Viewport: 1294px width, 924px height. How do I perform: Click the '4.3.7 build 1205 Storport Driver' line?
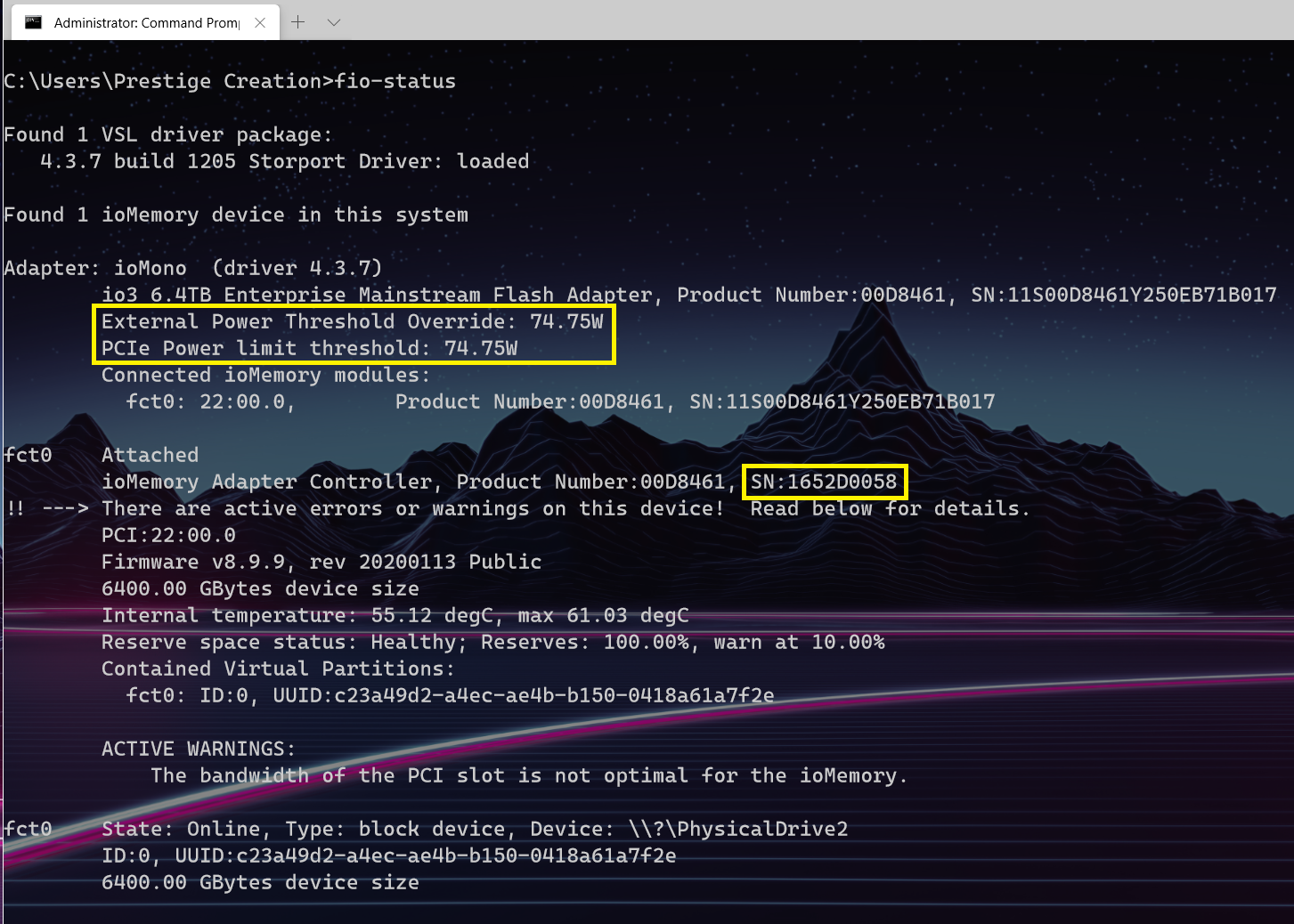[284, 161]
